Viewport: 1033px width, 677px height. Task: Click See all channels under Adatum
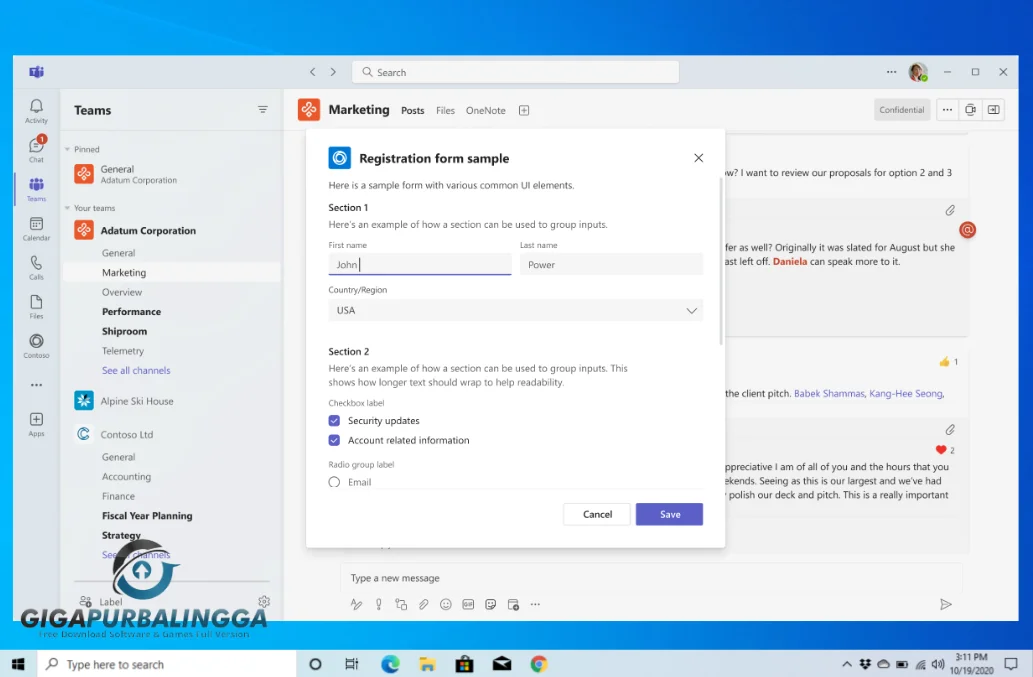click(x=136, y=370)
